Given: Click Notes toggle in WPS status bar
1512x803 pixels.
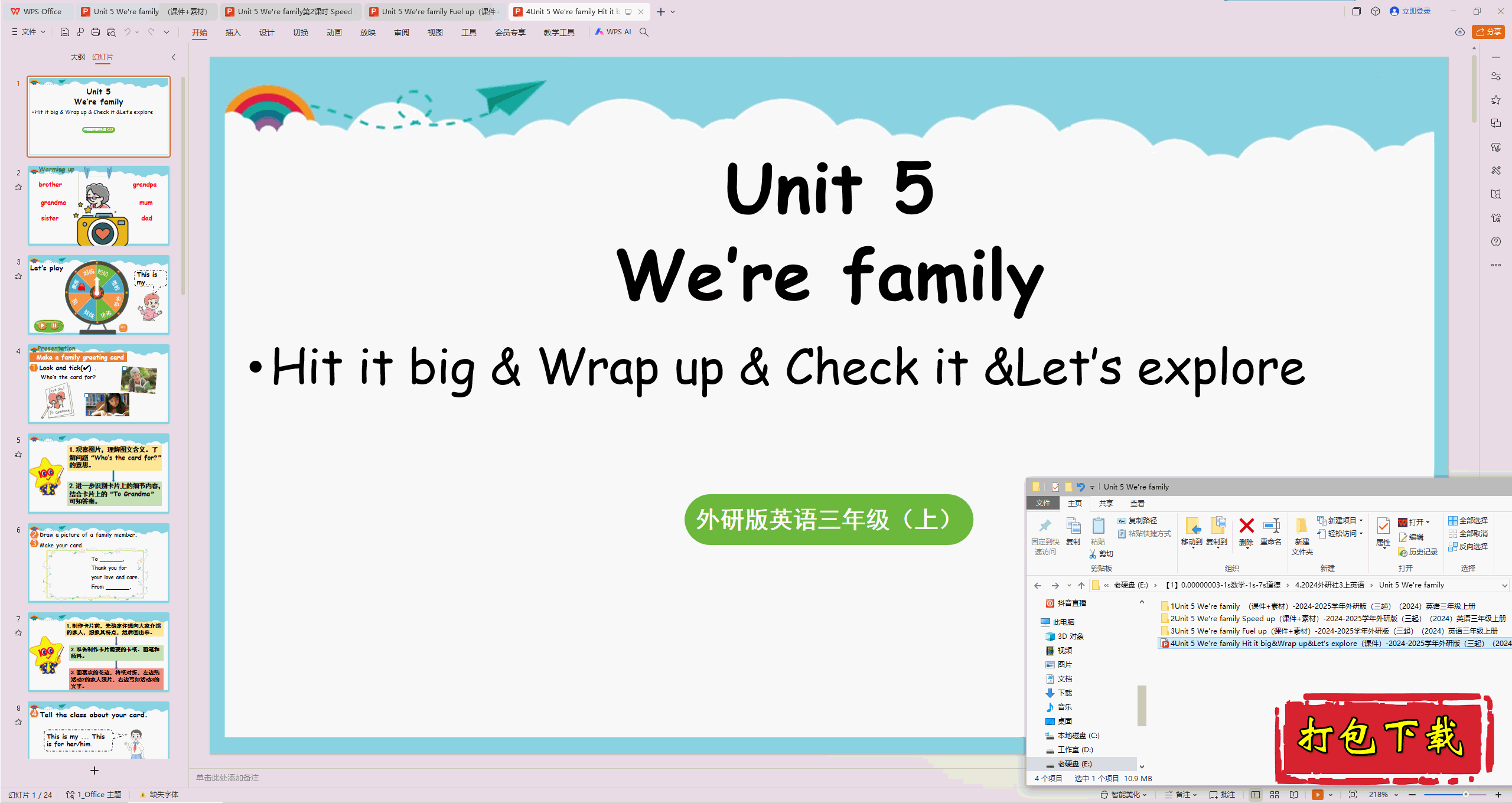Looking at the screenshot, I should tap(1180, 795).
